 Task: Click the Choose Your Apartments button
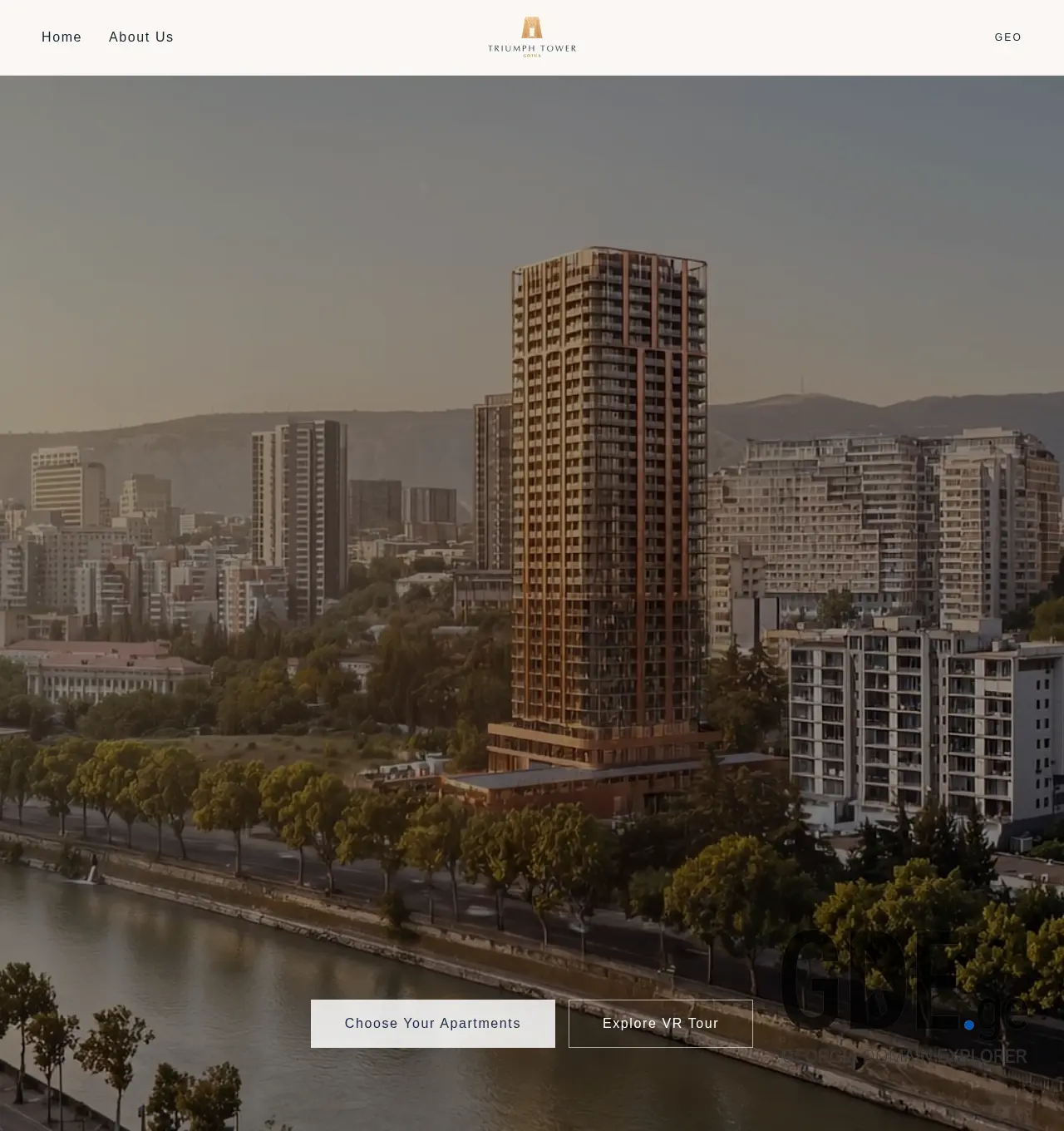pos(433,1024)
